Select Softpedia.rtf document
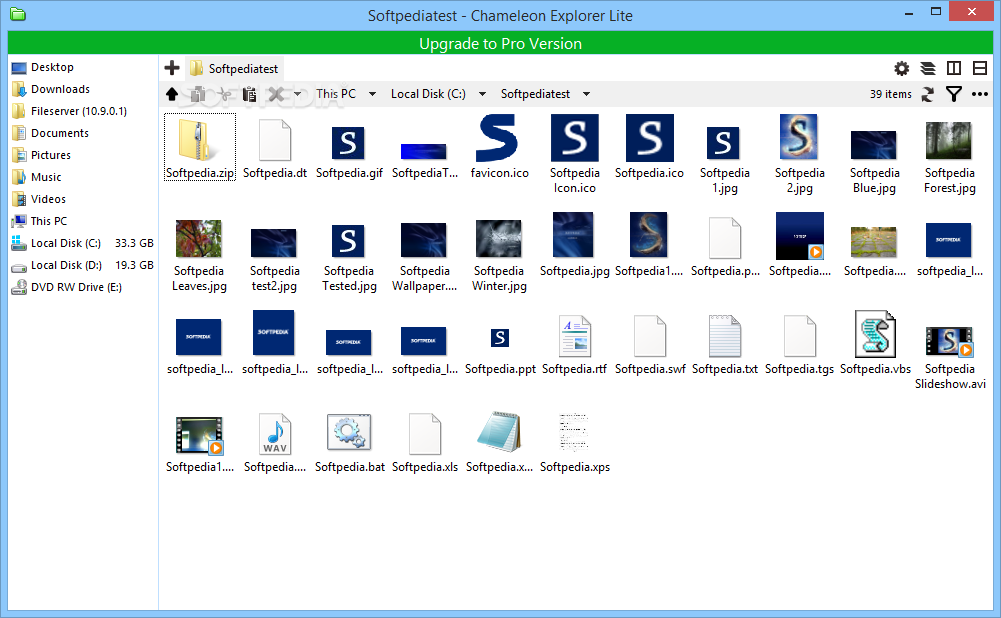 (x=575, y=345)
